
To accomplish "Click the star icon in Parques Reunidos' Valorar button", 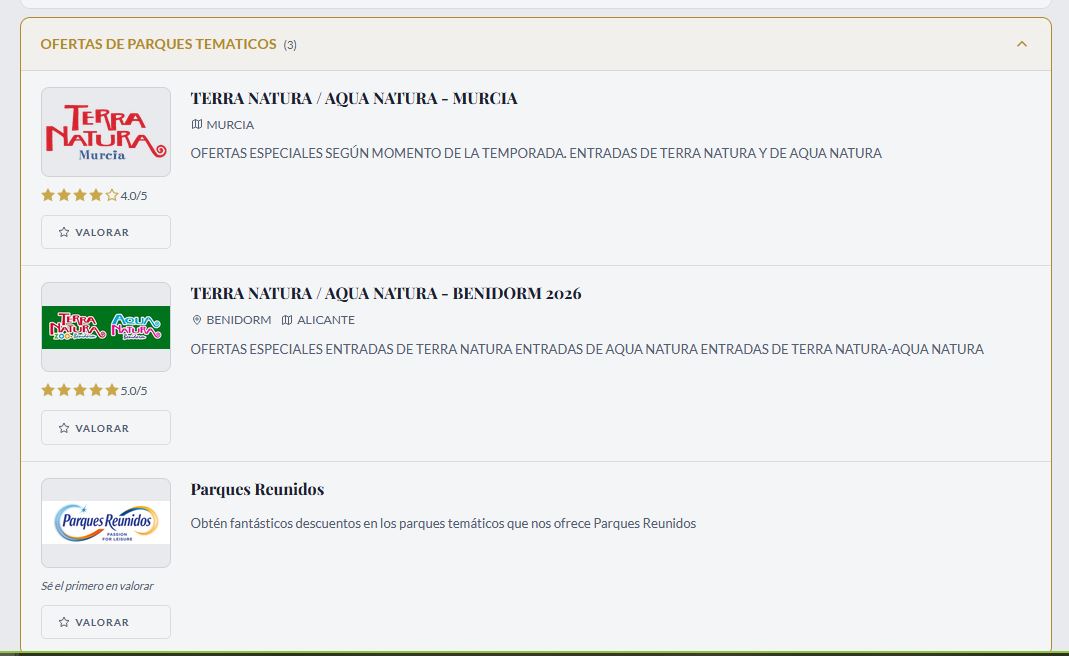I will (x=64, y=622).
